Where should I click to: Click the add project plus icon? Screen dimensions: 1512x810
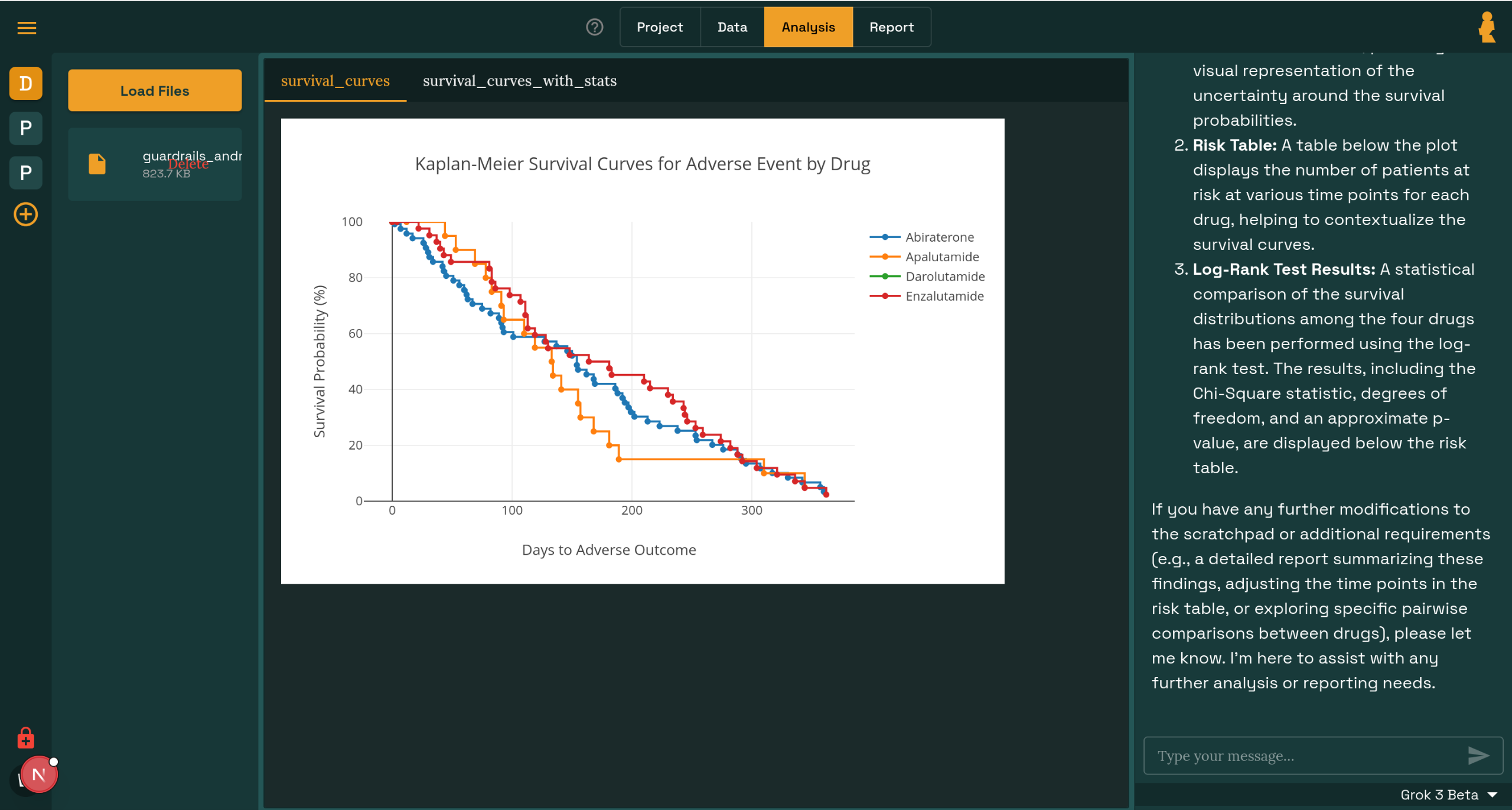tap(25, 214)
